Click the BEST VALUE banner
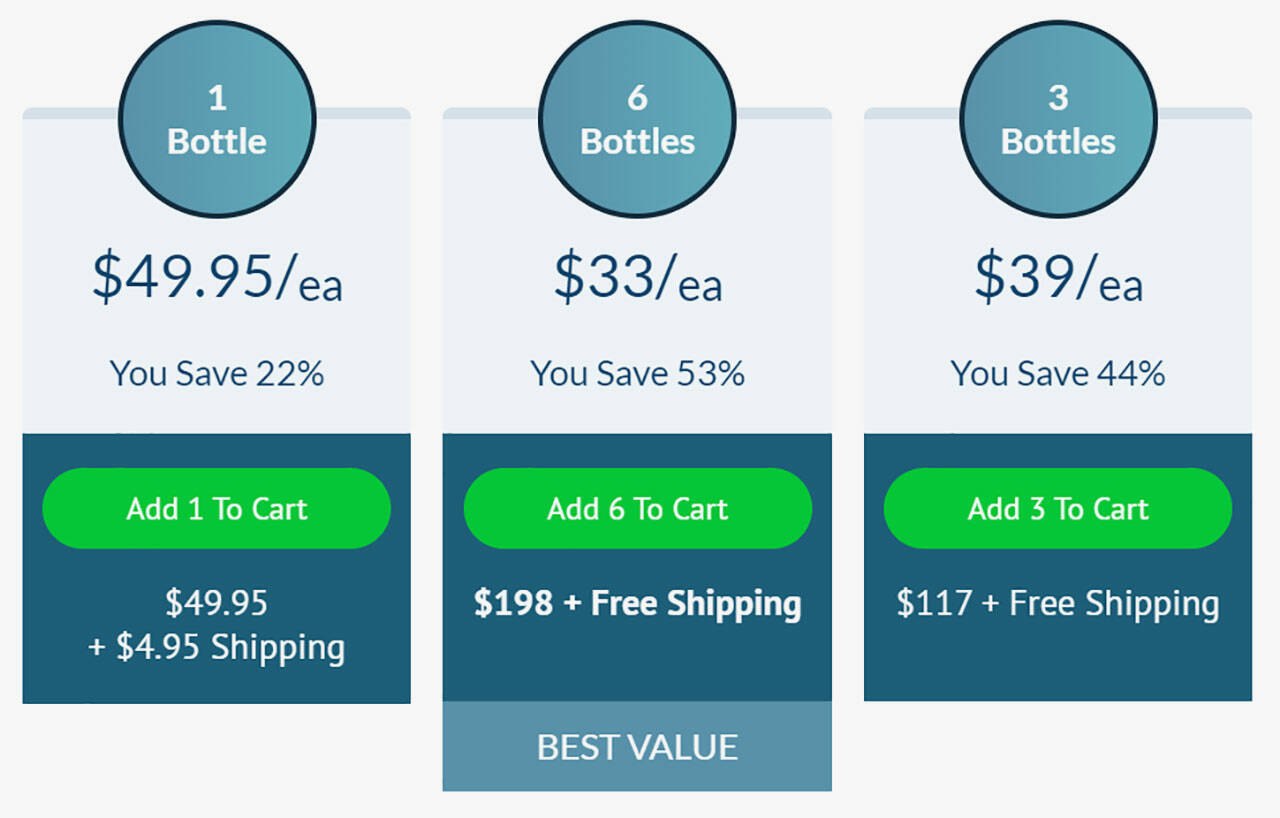The height and width of the screenshot is (818, 1280). [637, 747]
